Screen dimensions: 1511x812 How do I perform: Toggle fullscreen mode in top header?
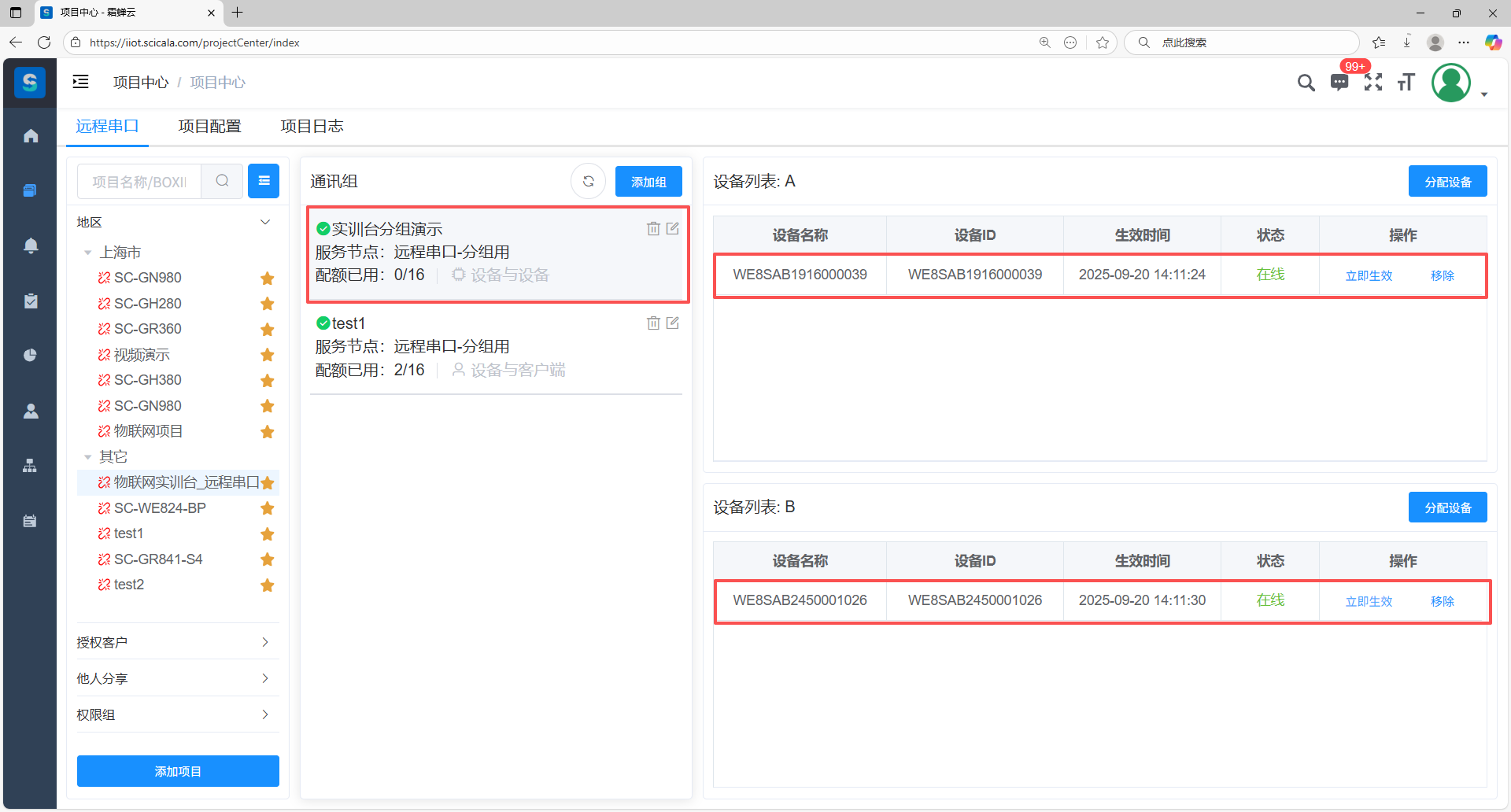(1373, 83)
